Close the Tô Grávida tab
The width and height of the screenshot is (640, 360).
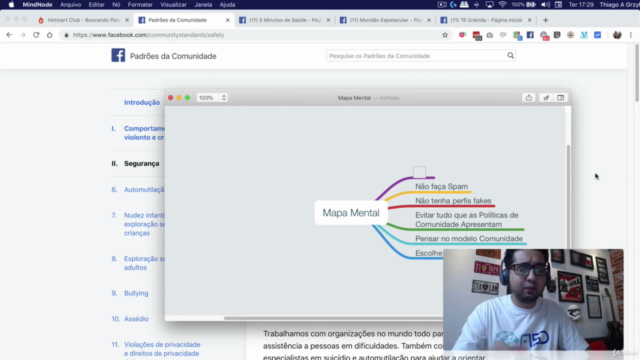point(529,20)
